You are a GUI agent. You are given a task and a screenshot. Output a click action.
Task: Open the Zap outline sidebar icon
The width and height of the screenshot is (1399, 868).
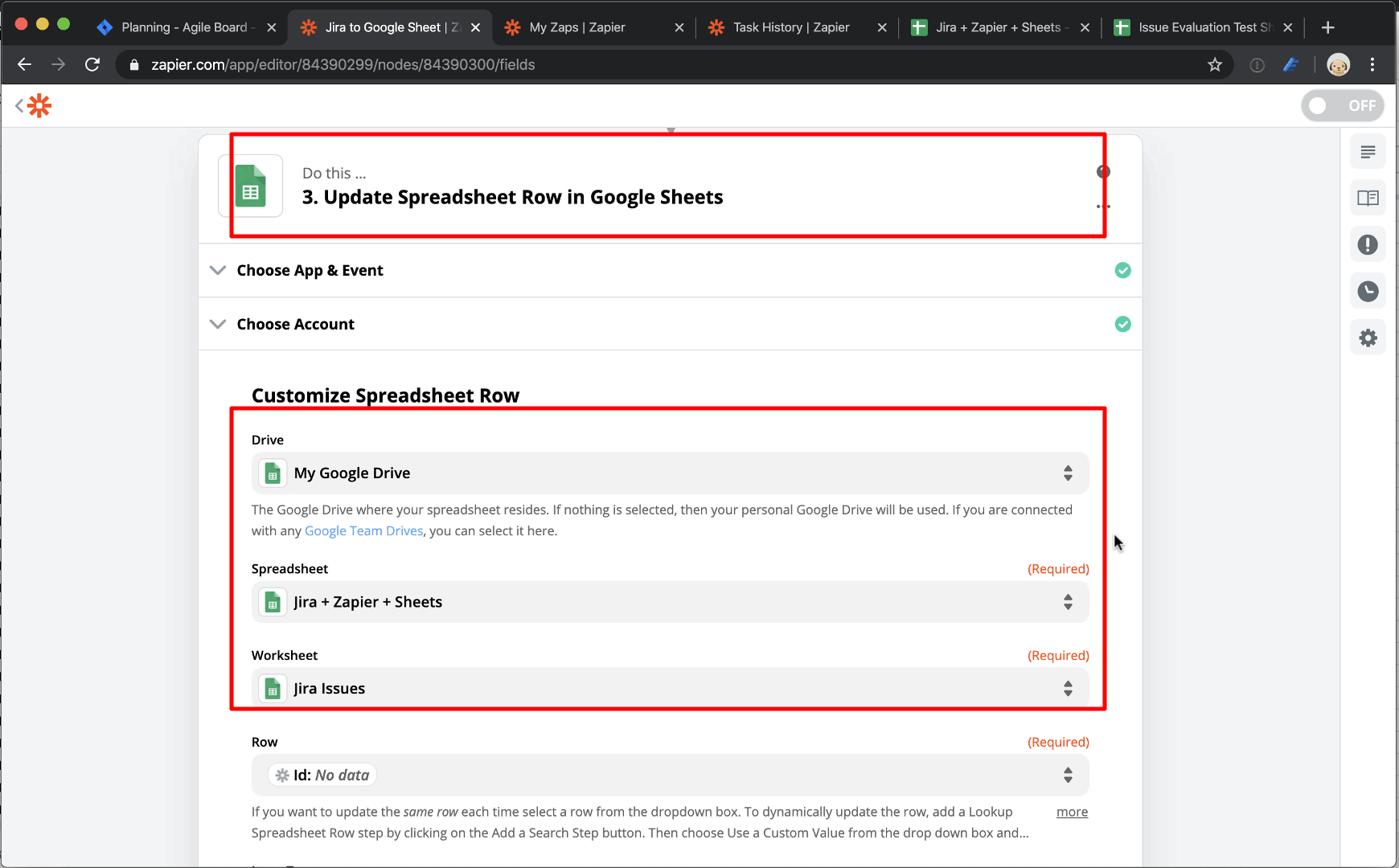(1368, 152)
